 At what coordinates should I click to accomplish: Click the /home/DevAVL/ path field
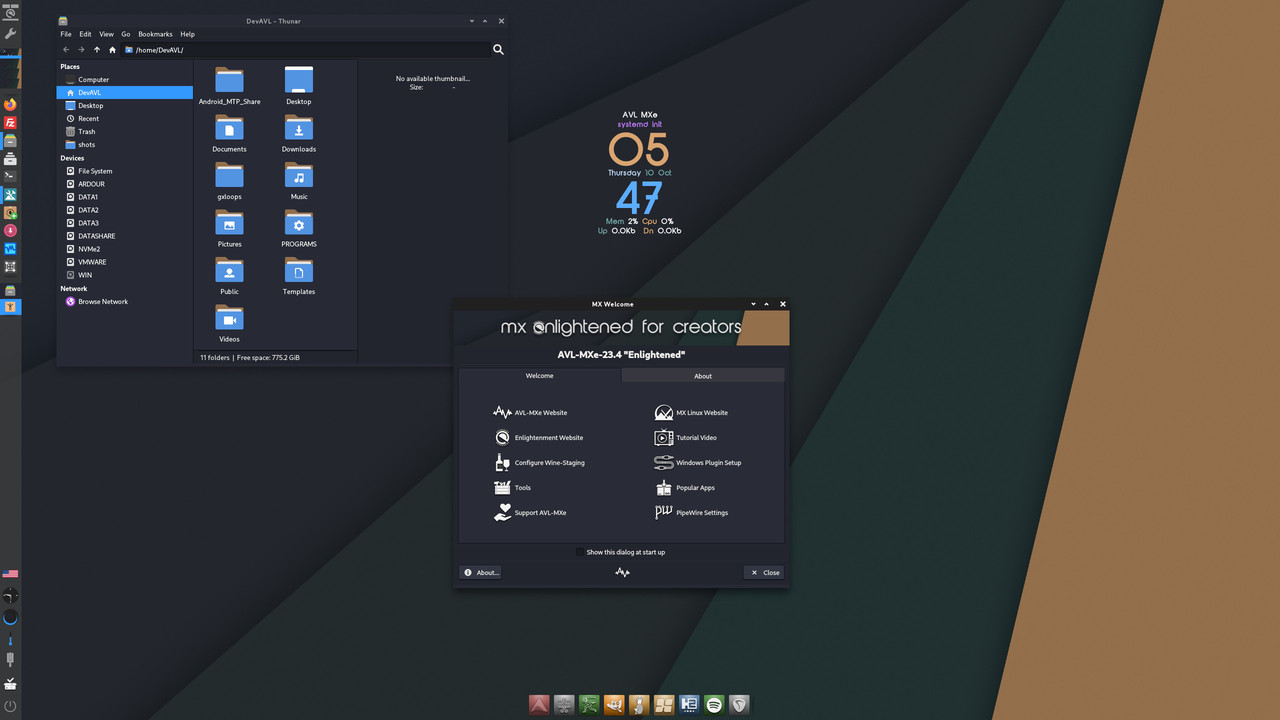point(305,49)
